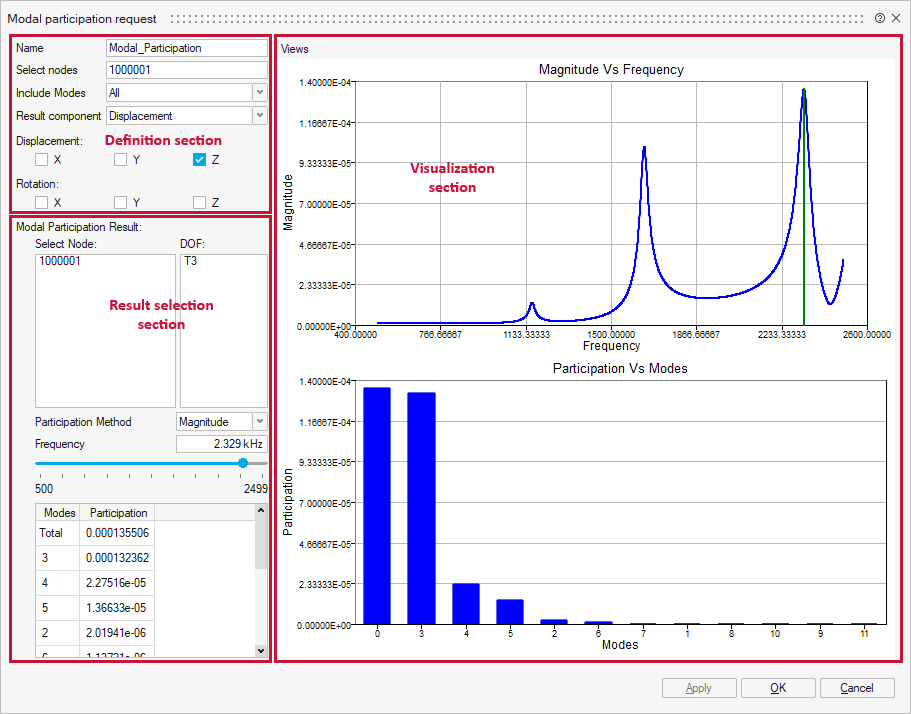
Task: Enable Displacement Y checkbox
Action: [120, 160]
